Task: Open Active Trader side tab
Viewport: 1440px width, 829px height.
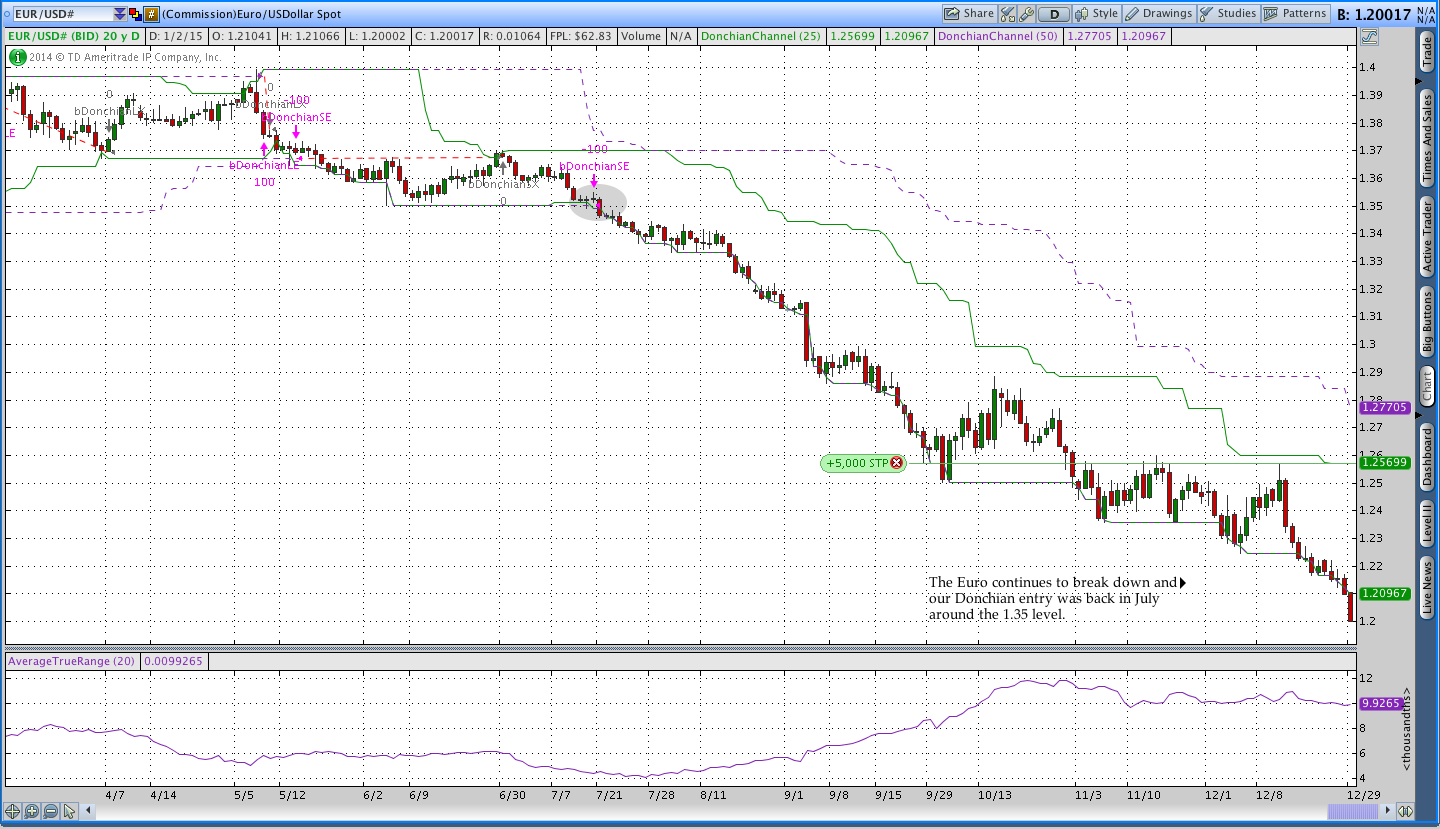Action: pos(1427,236)
